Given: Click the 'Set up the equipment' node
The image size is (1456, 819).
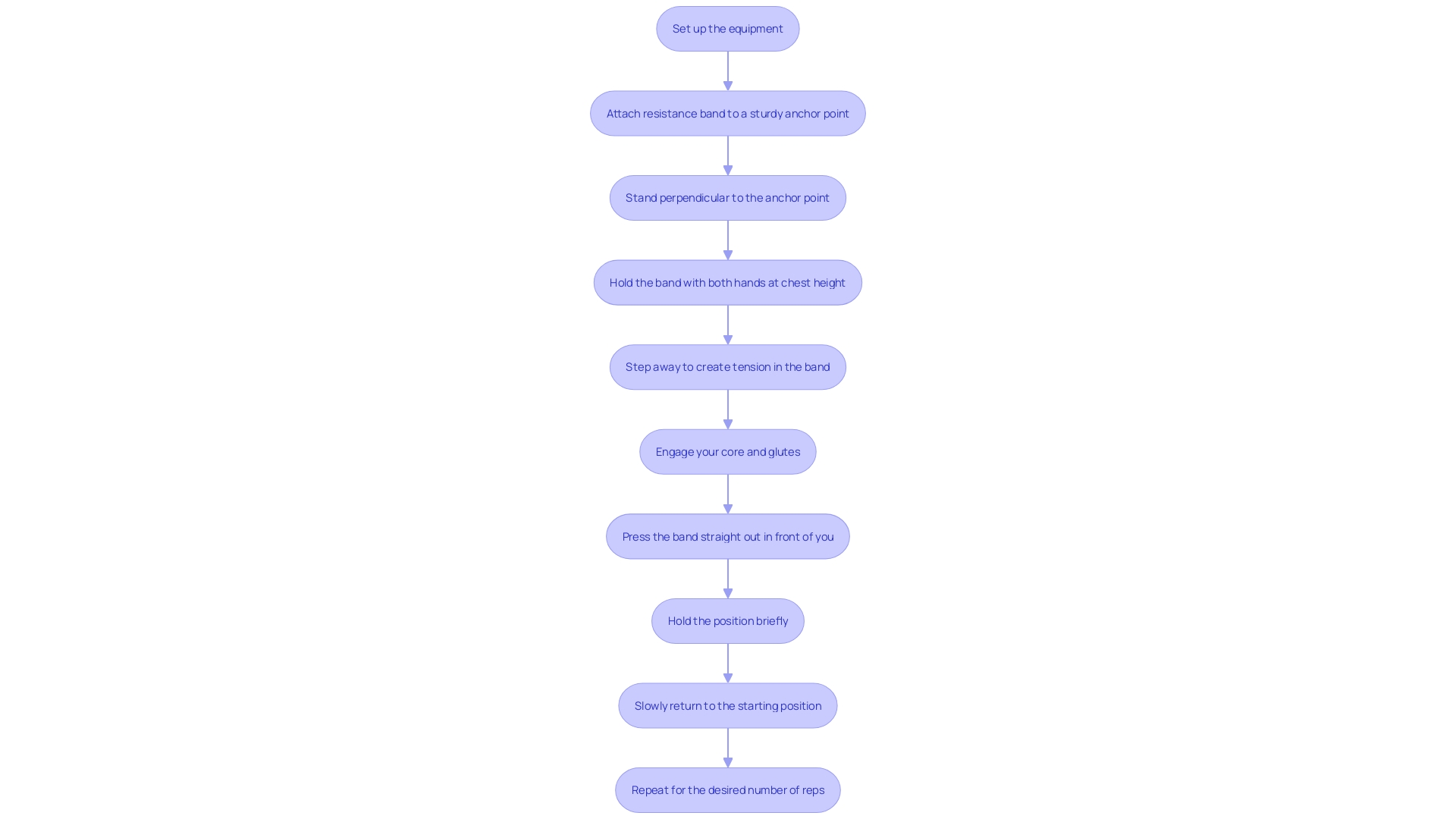Looking at the screenshot, I should tap(728, 28).
